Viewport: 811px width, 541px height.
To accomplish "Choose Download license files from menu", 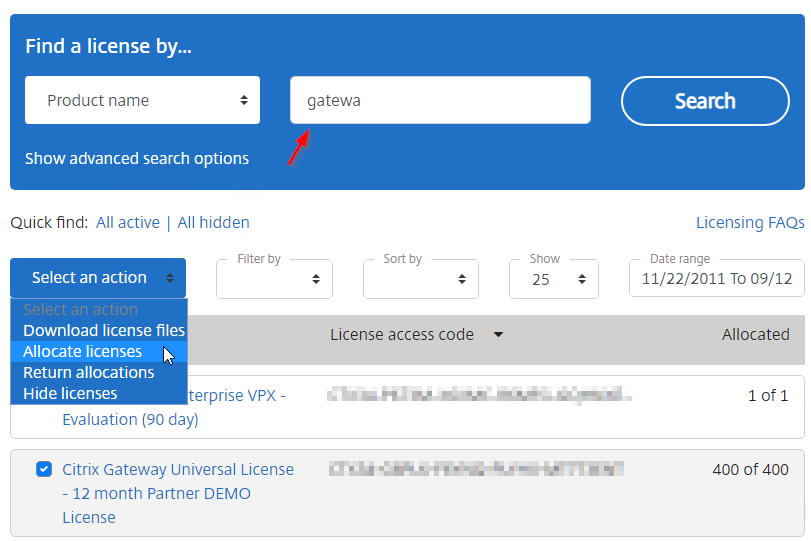I will (x=104, y=330).
